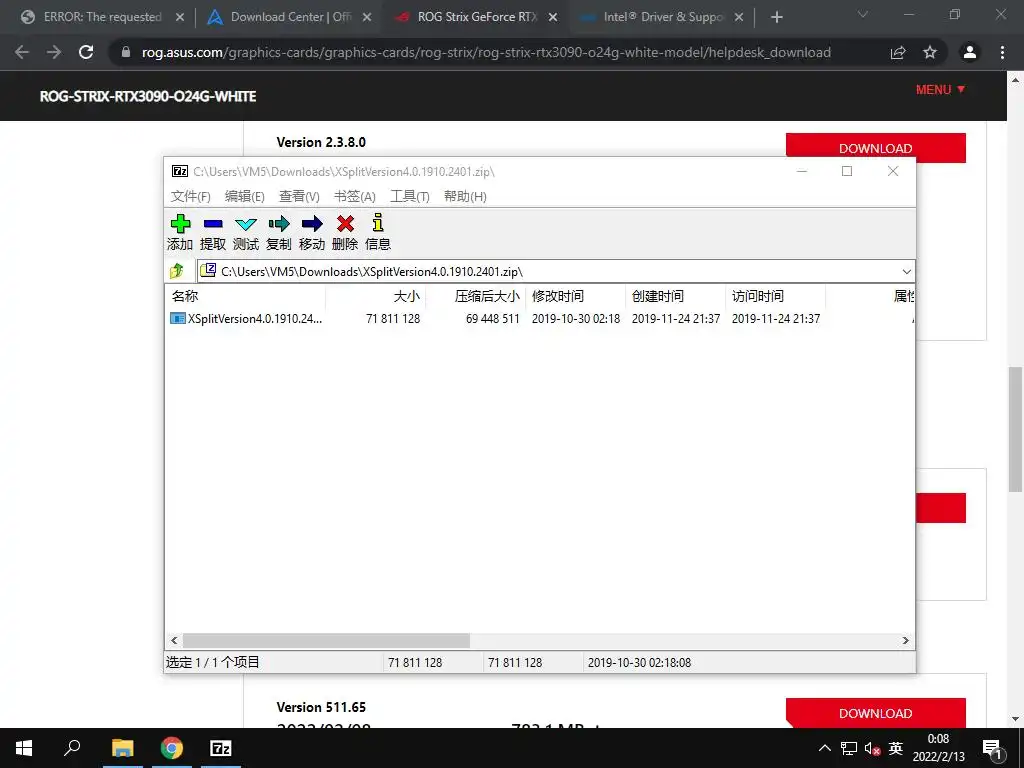Click the Chrome forward arrow

click(x=54, y=52)
